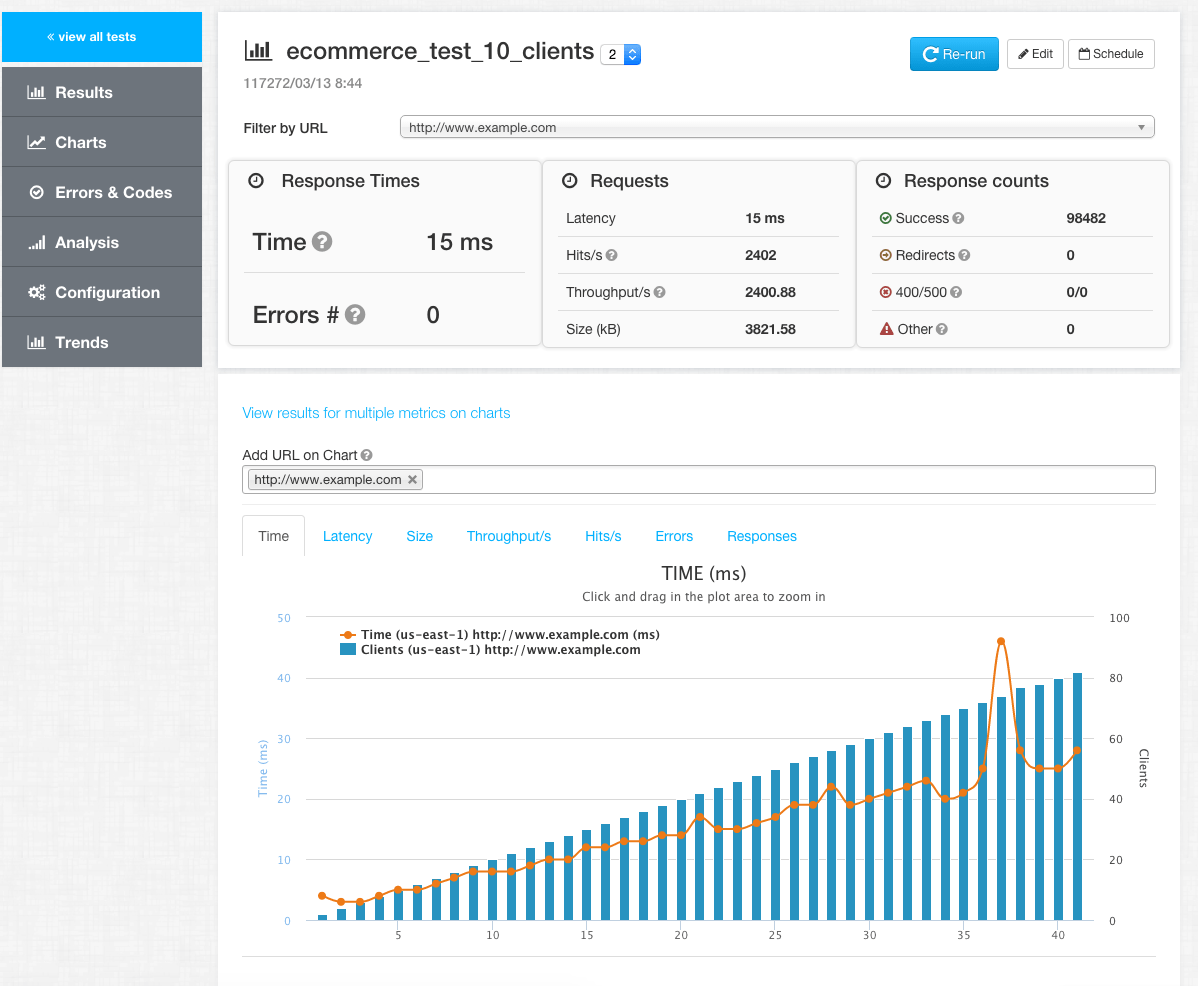Switch to the Throughput/s chart tab
The width and height of the screenshot is (1198, 986).
(x=509, y=536)
